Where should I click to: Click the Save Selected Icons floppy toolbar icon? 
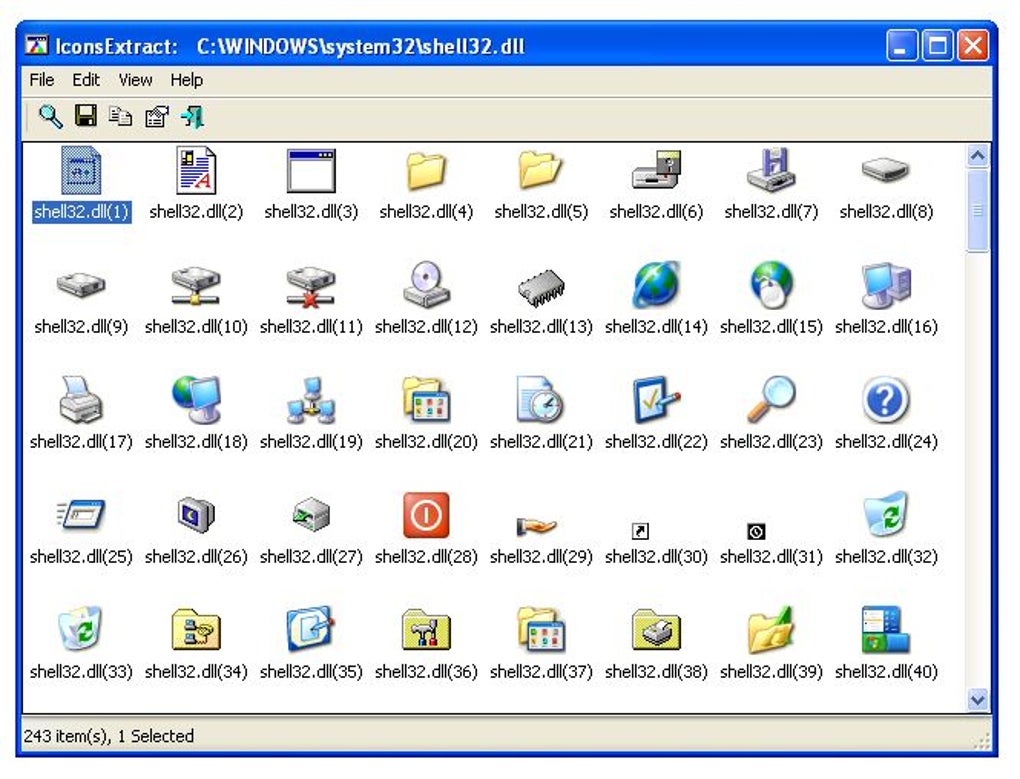pyautogui.click(x=86, y=116)
